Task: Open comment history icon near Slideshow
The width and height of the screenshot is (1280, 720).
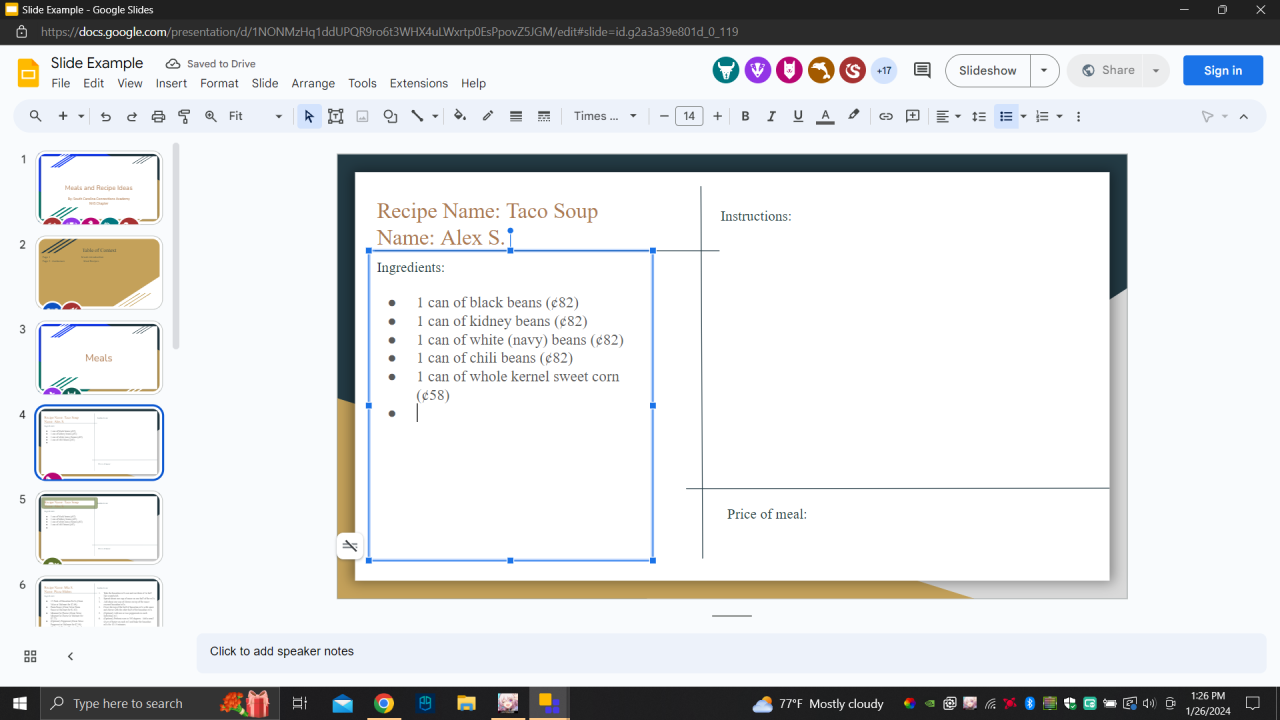Action: 922,70
